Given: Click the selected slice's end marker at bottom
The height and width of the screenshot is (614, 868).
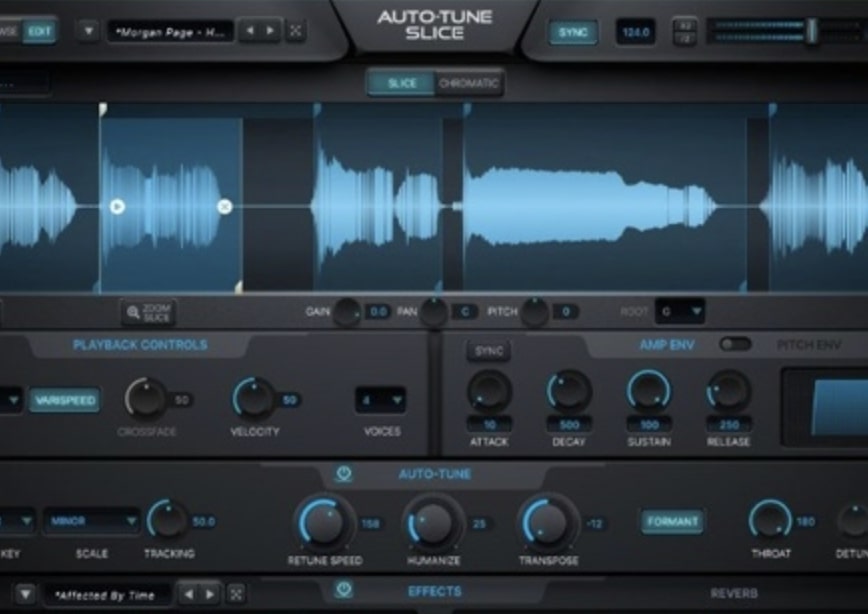Looking at the screenshot, I should [239, 286].
